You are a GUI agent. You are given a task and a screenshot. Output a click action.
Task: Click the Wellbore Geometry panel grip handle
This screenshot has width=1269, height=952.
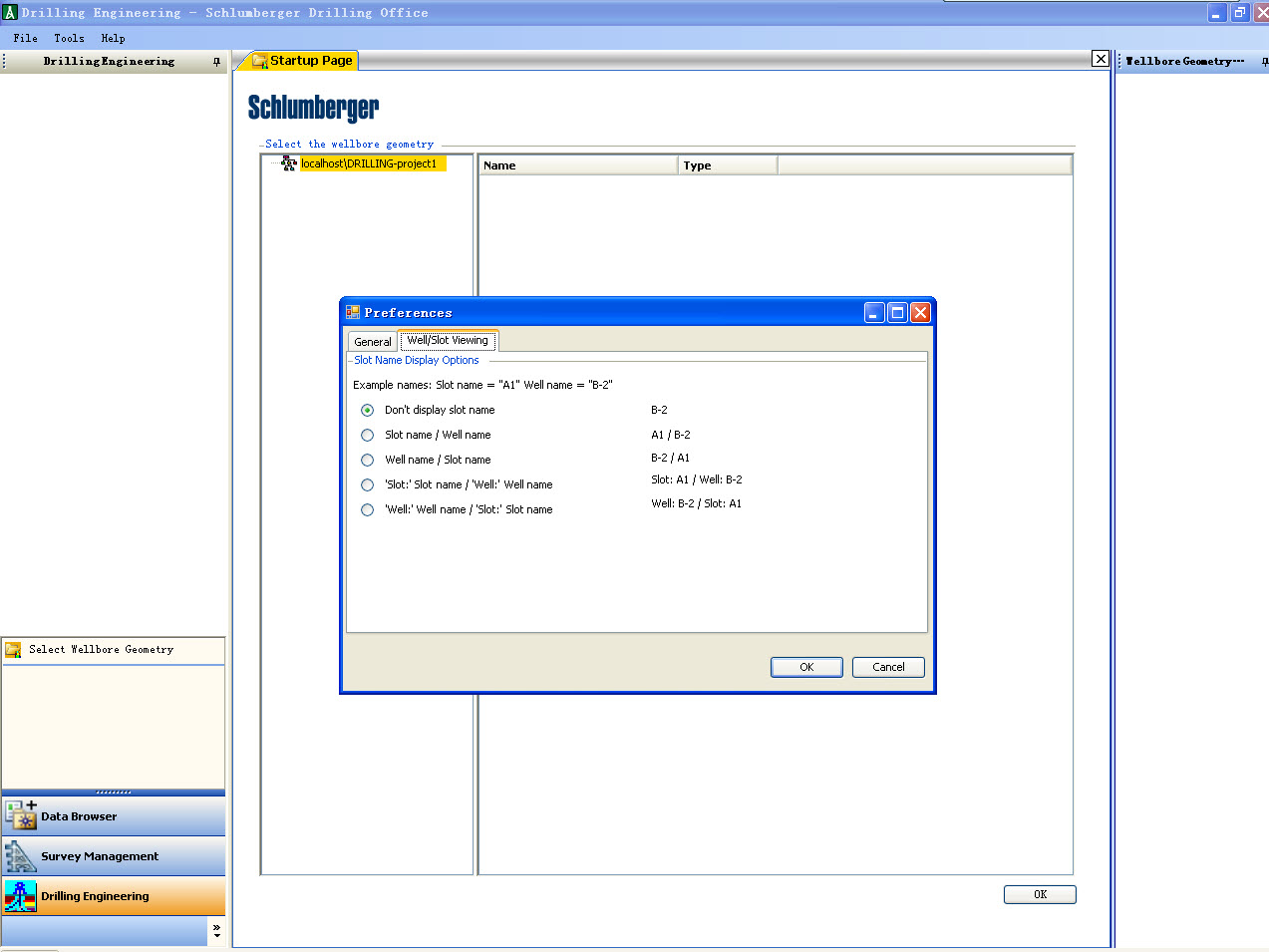coord(1119,61)
